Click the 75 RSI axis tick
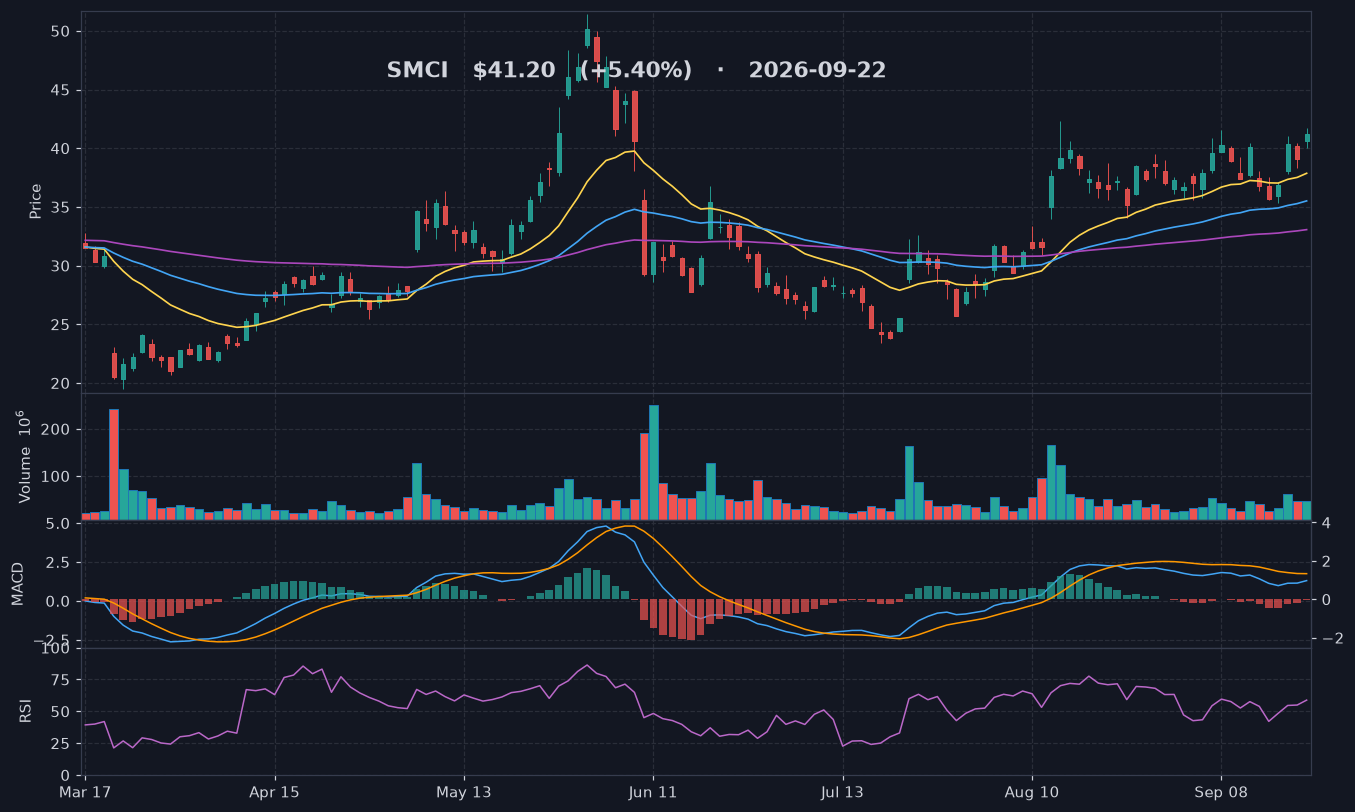 pos(60,681)
